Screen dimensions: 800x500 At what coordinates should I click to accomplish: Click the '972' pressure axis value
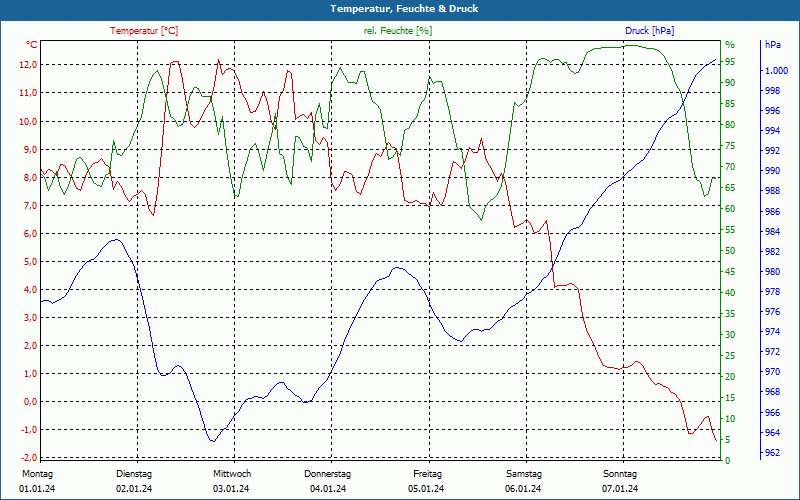point(770,352)
